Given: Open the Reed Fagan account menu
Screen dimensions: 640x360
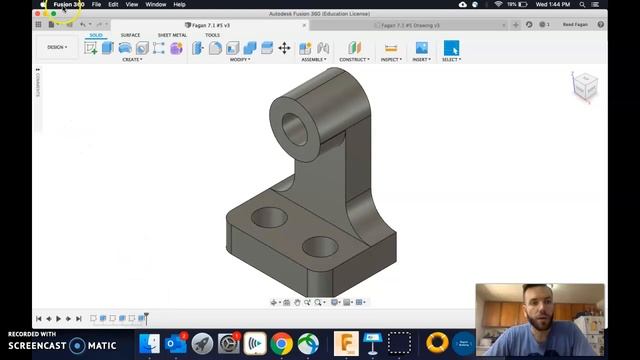Looking at the screenshot, I should click(x=575, y=24).
